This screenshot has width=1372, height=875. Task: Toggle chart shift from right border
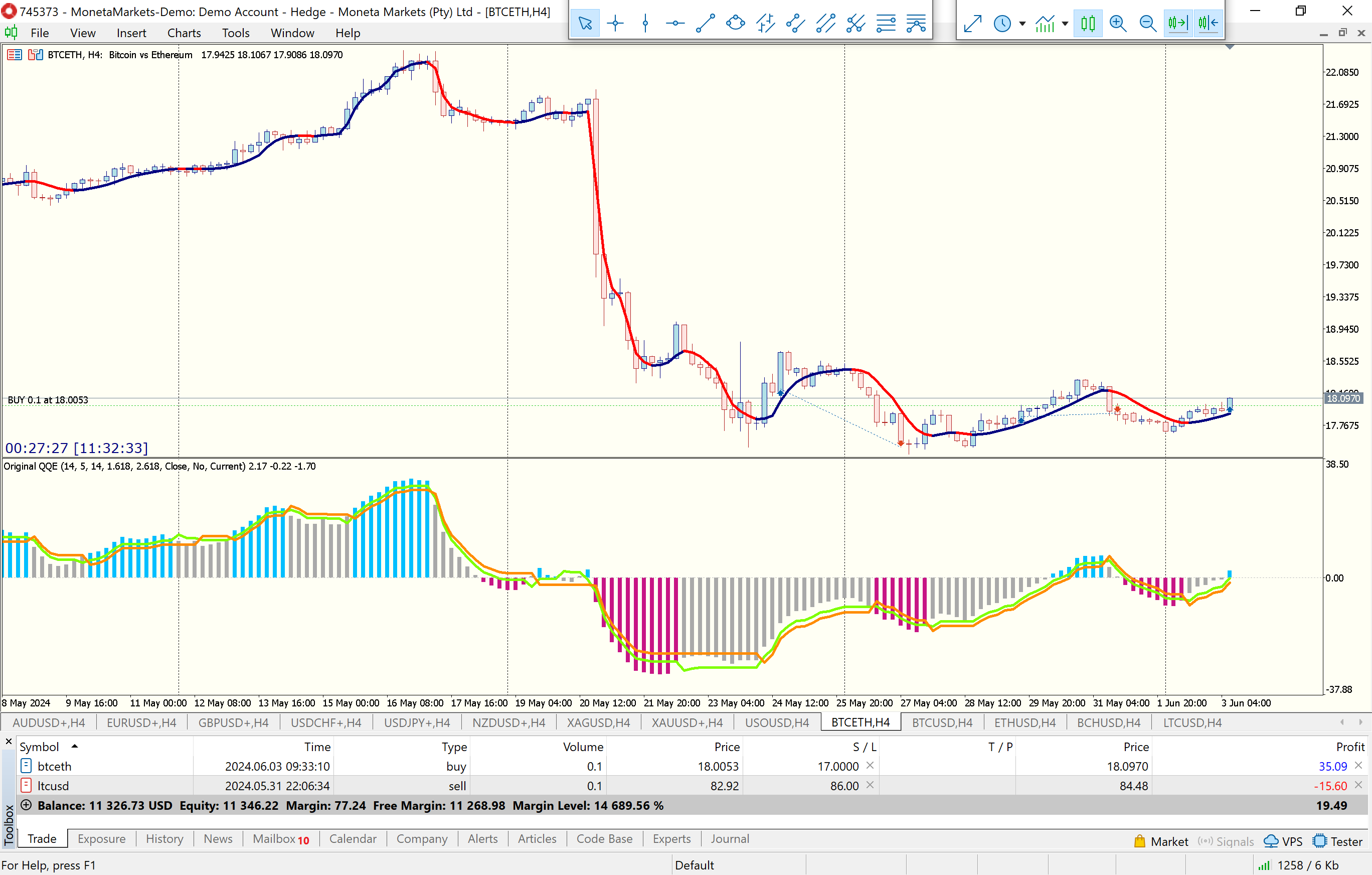click(1208, 24)
